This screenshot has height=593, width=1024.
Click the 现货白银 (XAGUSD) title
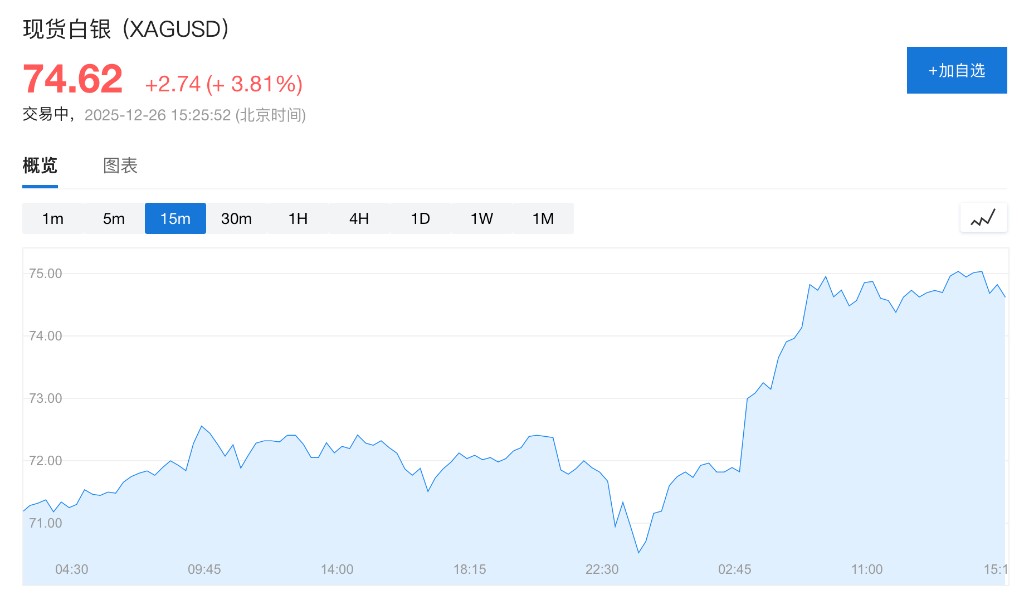pyautogui.click(x=127, y=29)
